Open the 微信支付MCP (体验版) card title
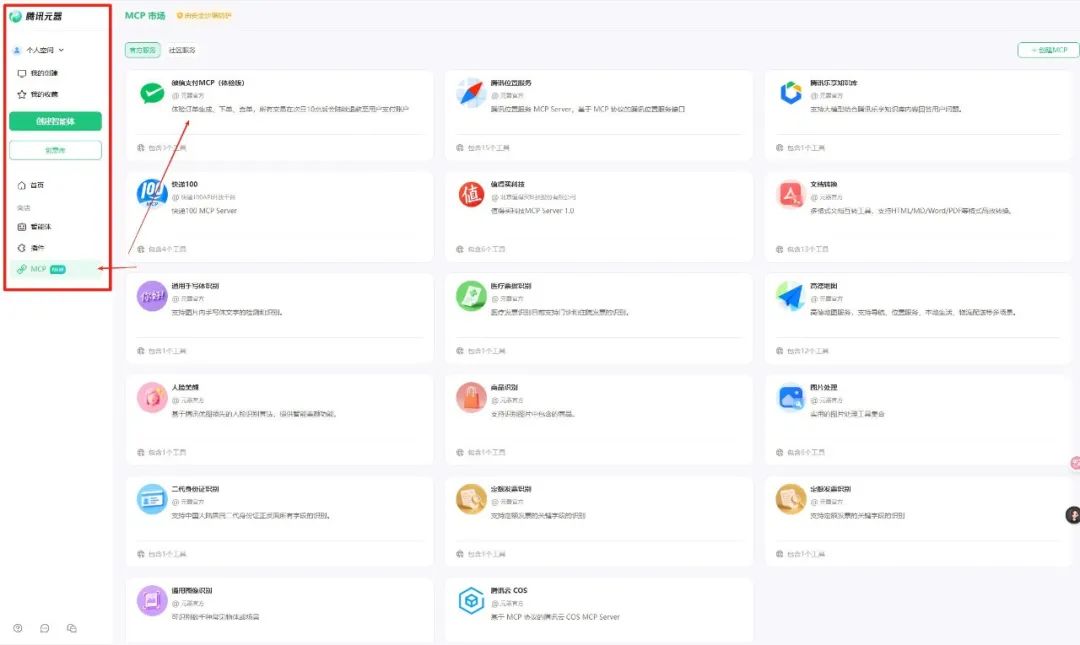 point(208,83)
